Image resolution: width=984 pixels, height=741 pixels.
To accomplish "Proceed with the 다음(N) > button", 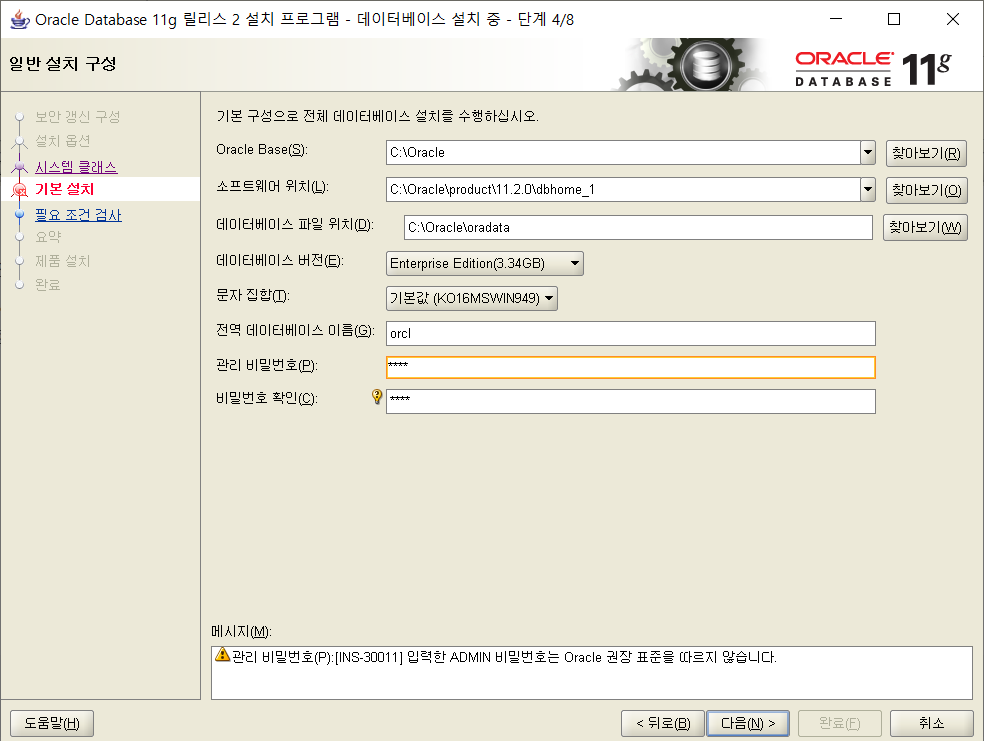I will click(748, 723).
